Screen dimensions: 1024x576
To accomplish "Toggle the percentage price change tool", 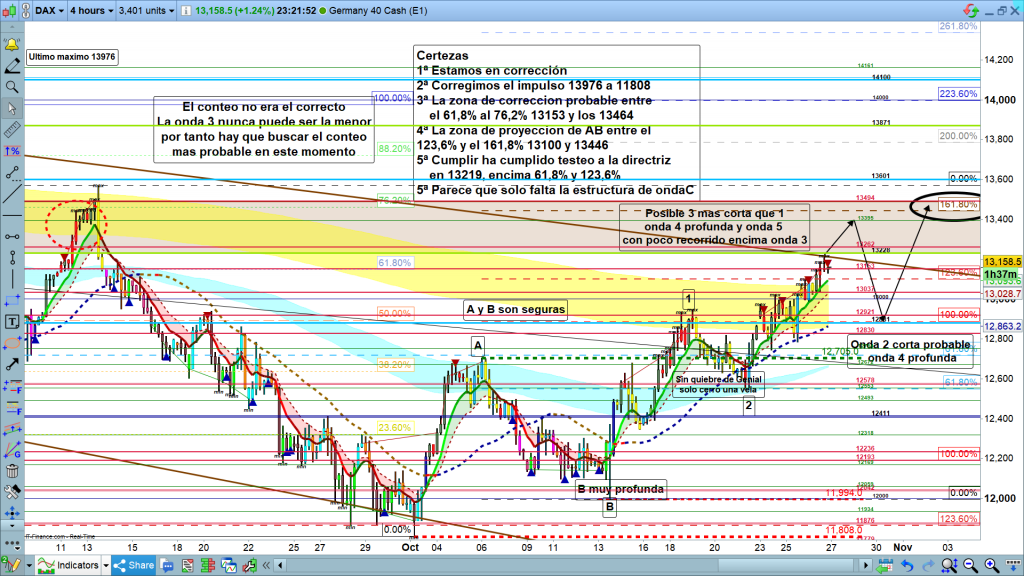I will point(12,150).
